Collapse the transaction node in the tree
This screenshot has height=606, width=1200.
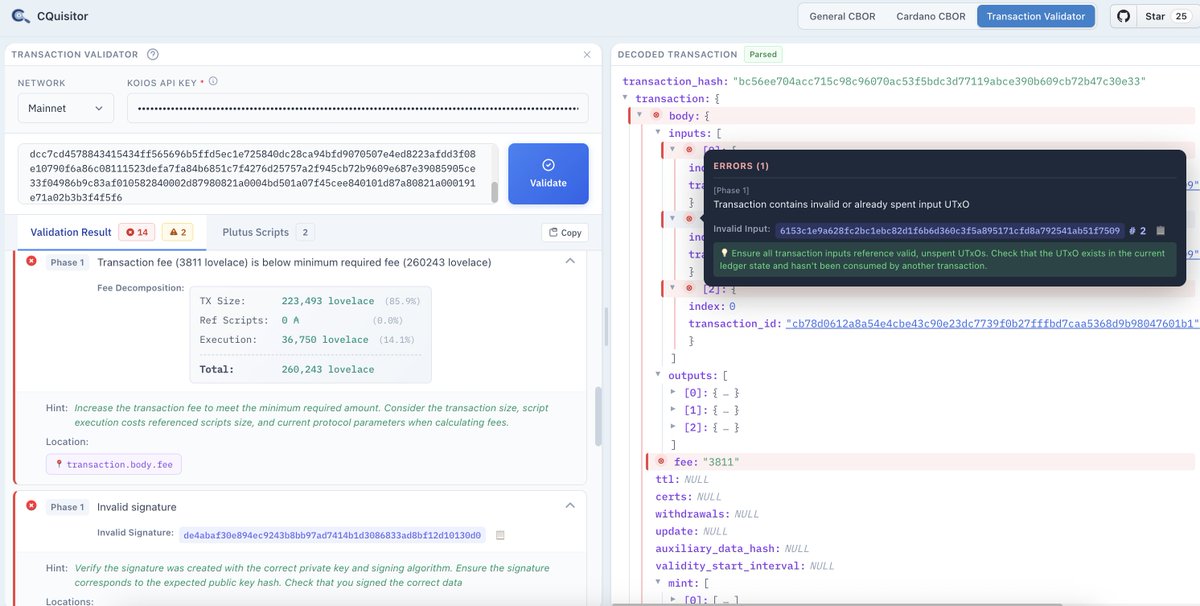[626, 99]
